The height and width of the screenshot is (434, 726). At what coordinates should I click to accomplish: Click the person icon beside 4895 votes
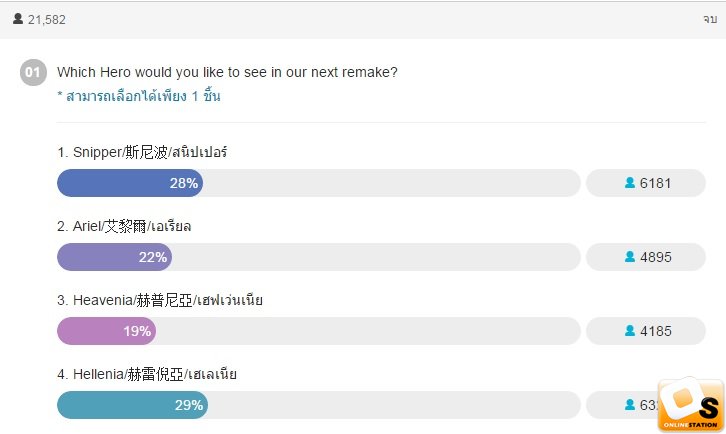630,257
